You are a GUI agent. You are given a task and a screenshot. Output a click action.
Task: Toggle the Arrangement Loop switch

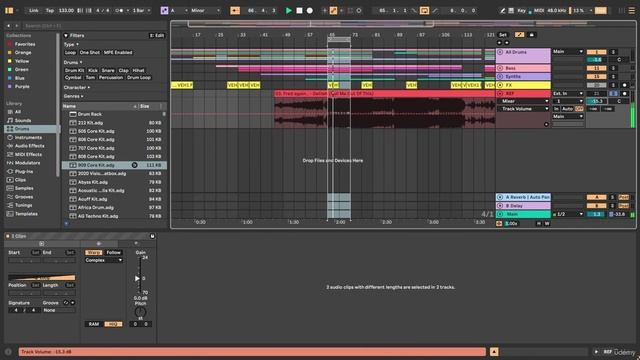pyautogui.click(x=424, y=11)
